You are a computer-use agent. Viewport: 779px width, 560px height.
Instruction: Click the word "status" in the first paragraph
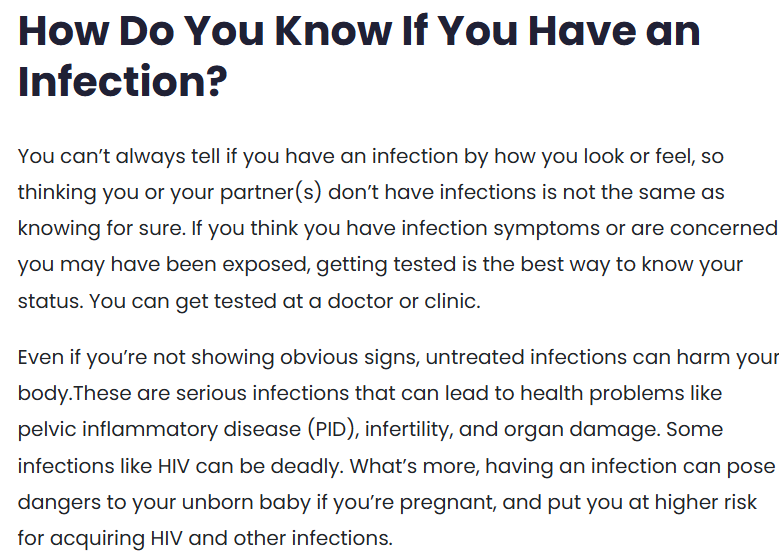pyautogui.click(x=46, y=300)
